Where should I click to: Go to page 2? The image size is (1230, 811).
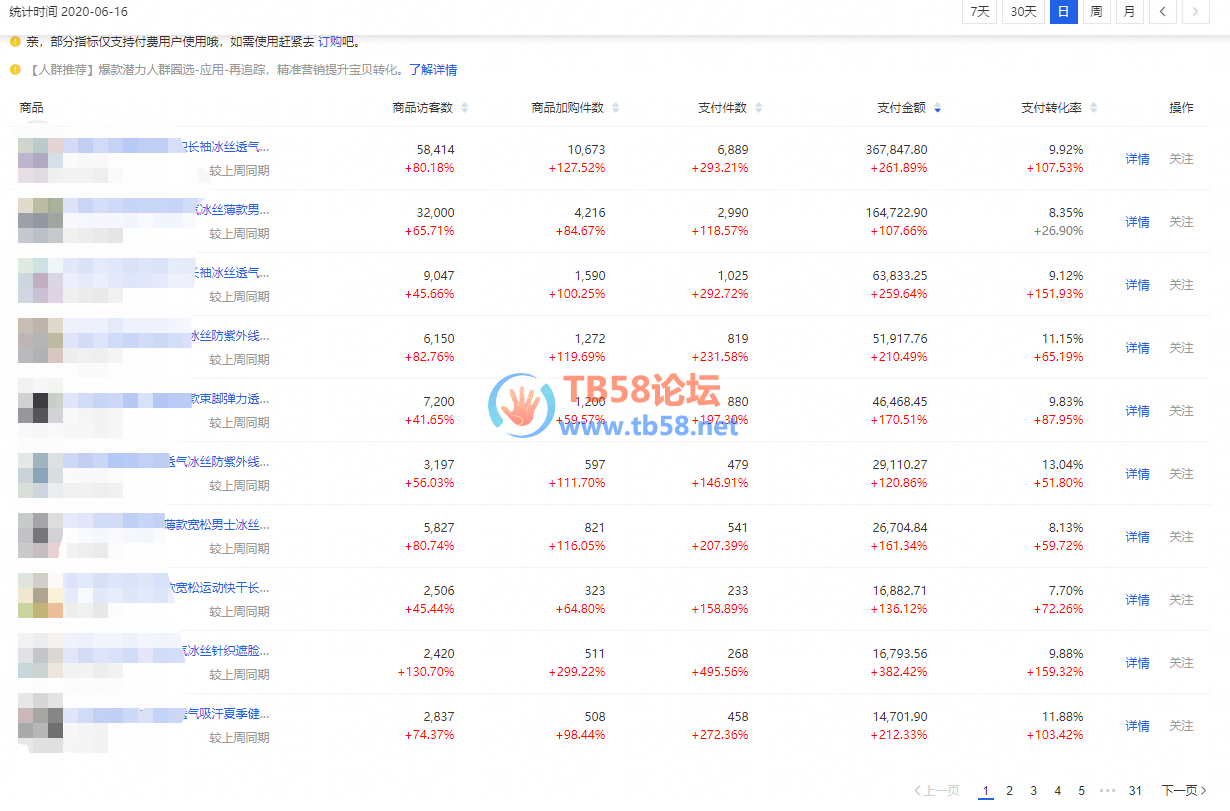coord(1010,791)
